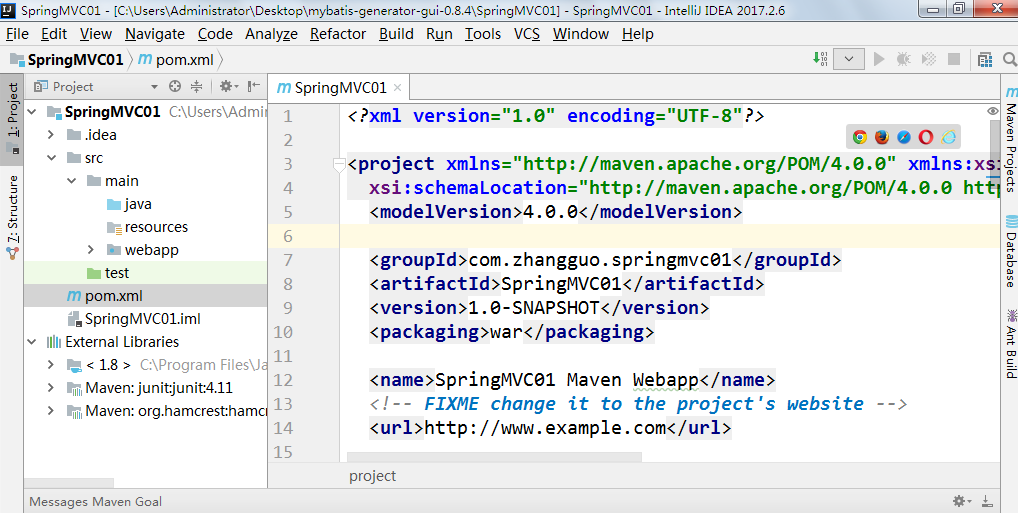1018x513 pixels.
Task: Toggle the Maven Projects side panel
Action: (1010, 139)
